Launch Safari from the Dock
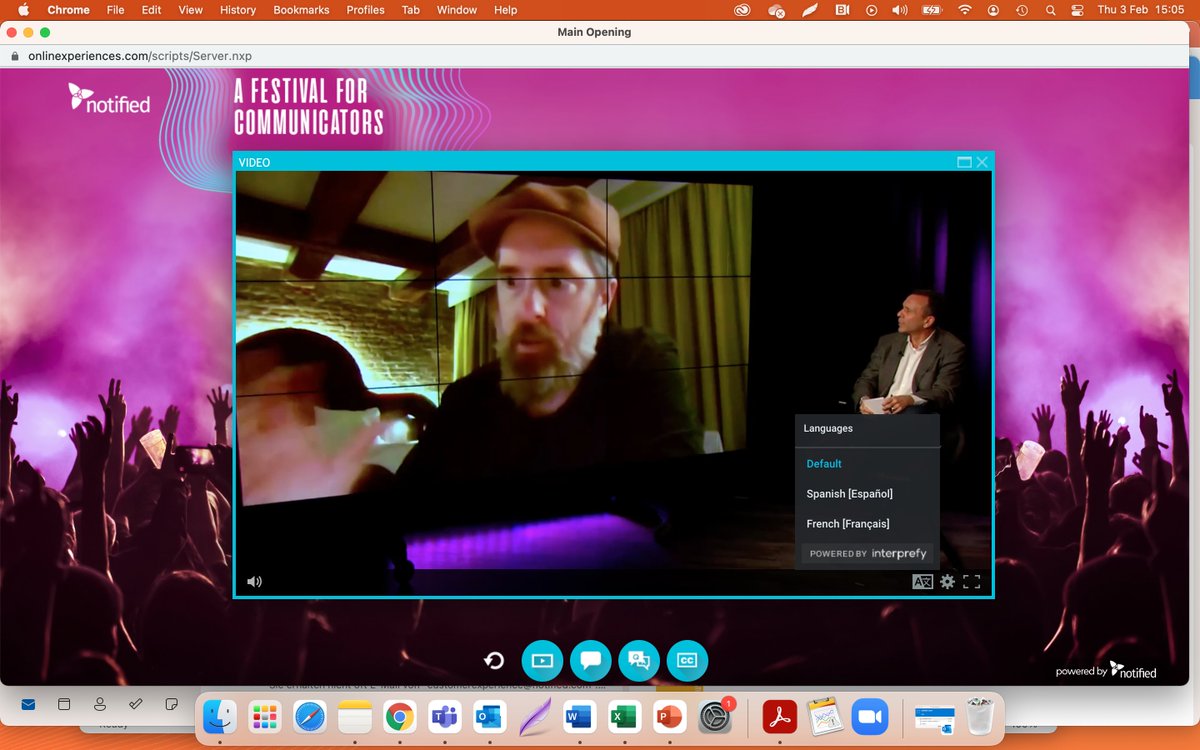Viewport: 1200px width, 750px height. point(310,717)
